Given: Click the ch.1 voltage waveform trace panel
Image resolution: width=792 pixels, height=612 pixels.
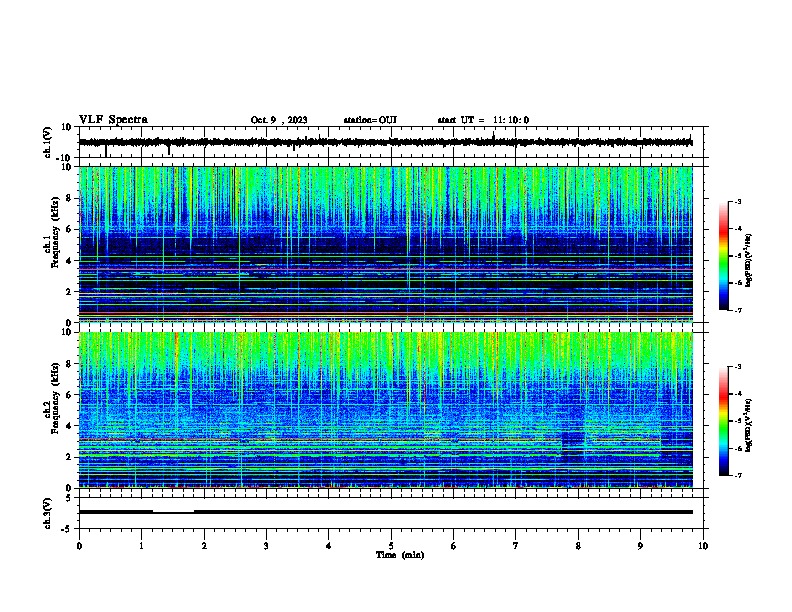Looking at the screenshot, I should click(x=390, y=142).
